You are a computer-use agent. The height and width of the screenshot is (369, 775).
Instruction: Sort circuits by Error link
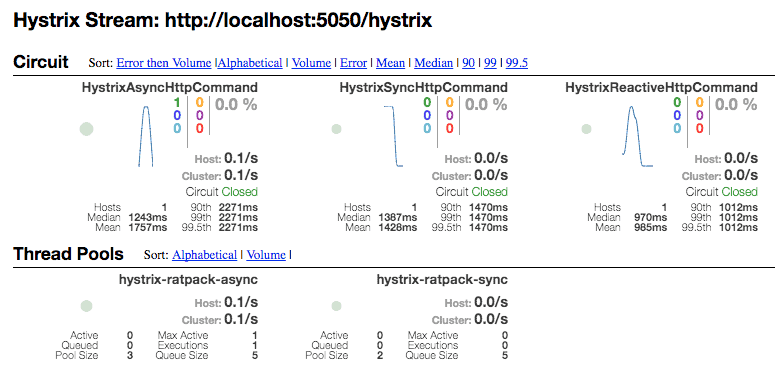(x=353, y=63)
